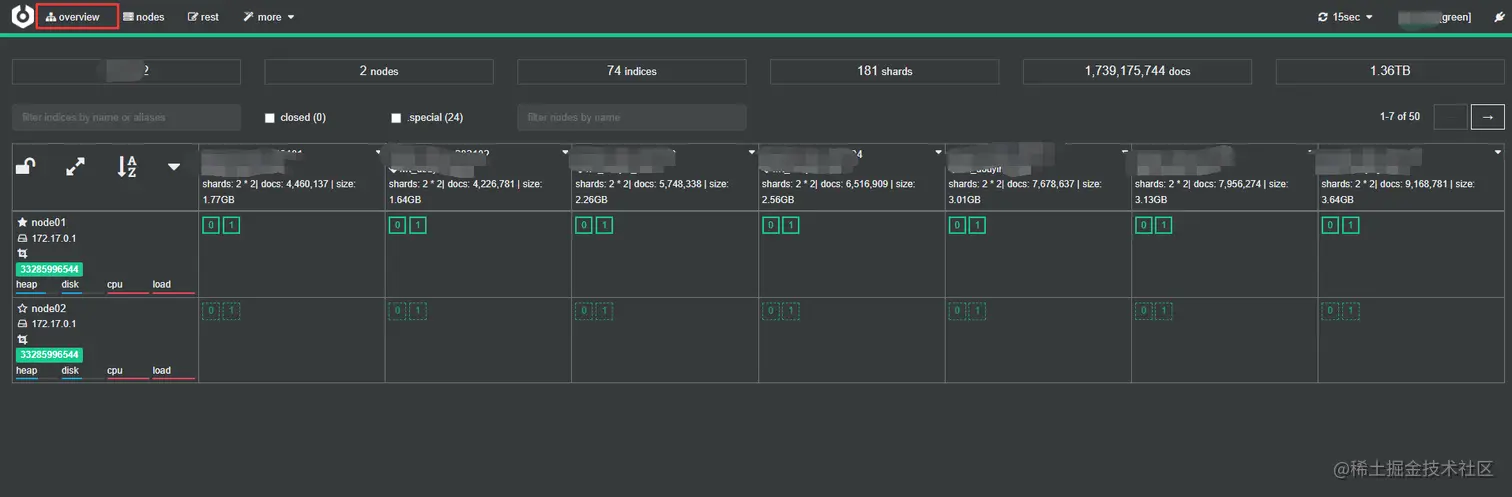This screenshot has width=1512, height=497.
Task: Click the expand arrows icon in table header
Action: (75, 167)
